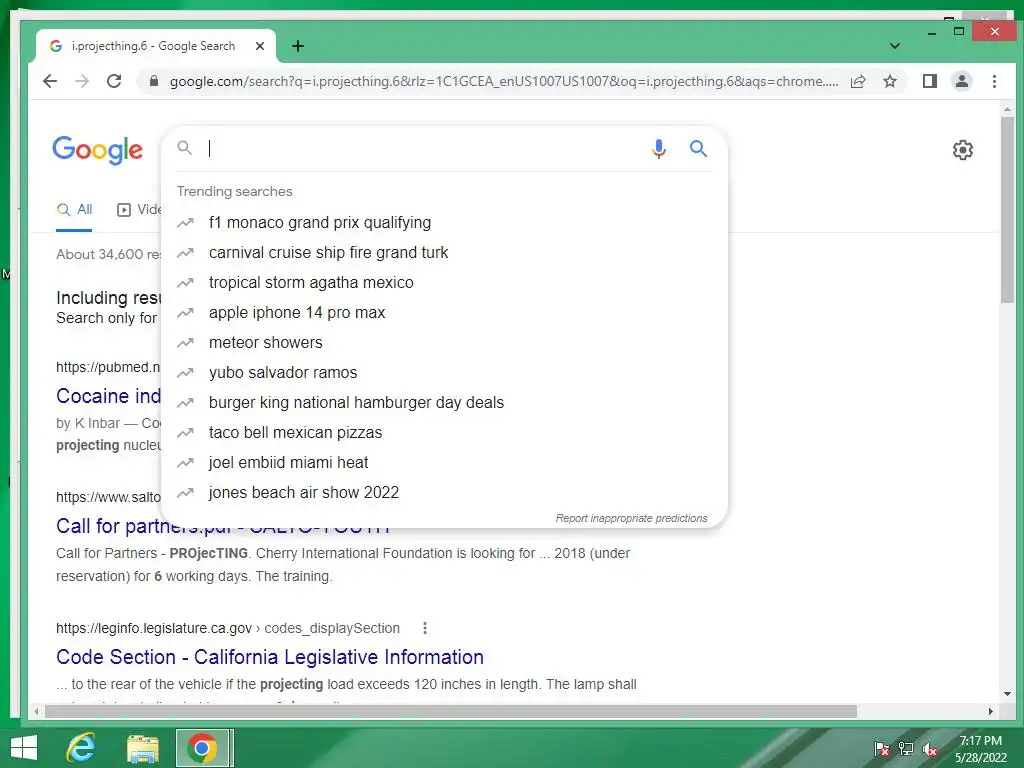This screenshot has height=768, width=1024.
Task: Close the Google Search tab
Action: (x=260, y=46)
